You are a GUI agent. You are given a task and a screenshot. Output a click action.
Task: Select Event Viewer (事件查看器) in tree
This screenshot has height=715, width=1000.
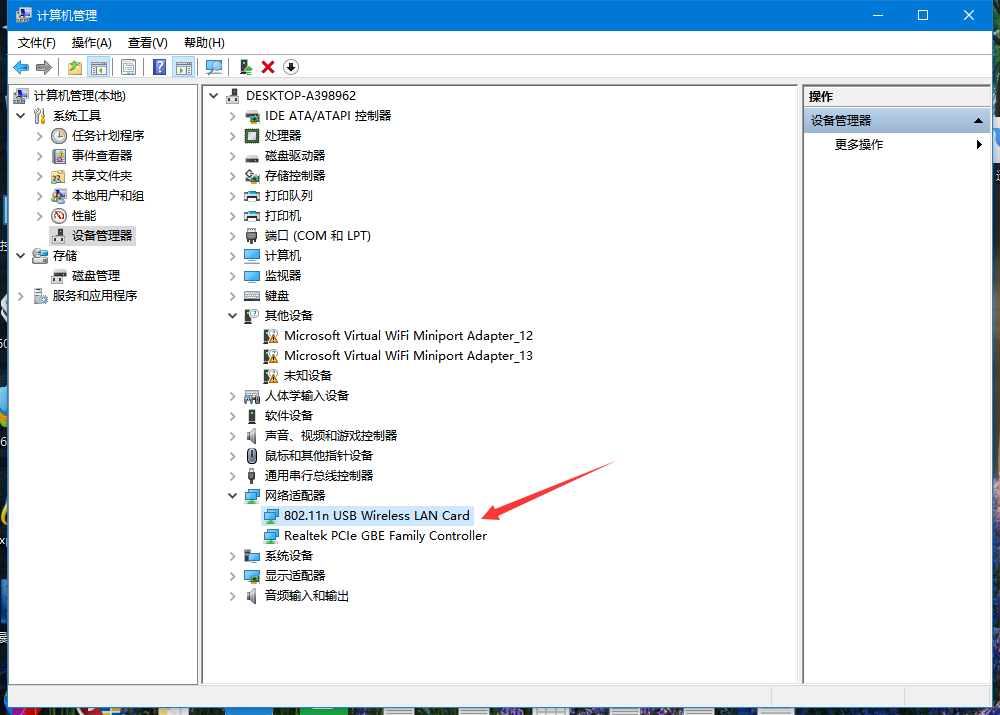click(102, 156)
